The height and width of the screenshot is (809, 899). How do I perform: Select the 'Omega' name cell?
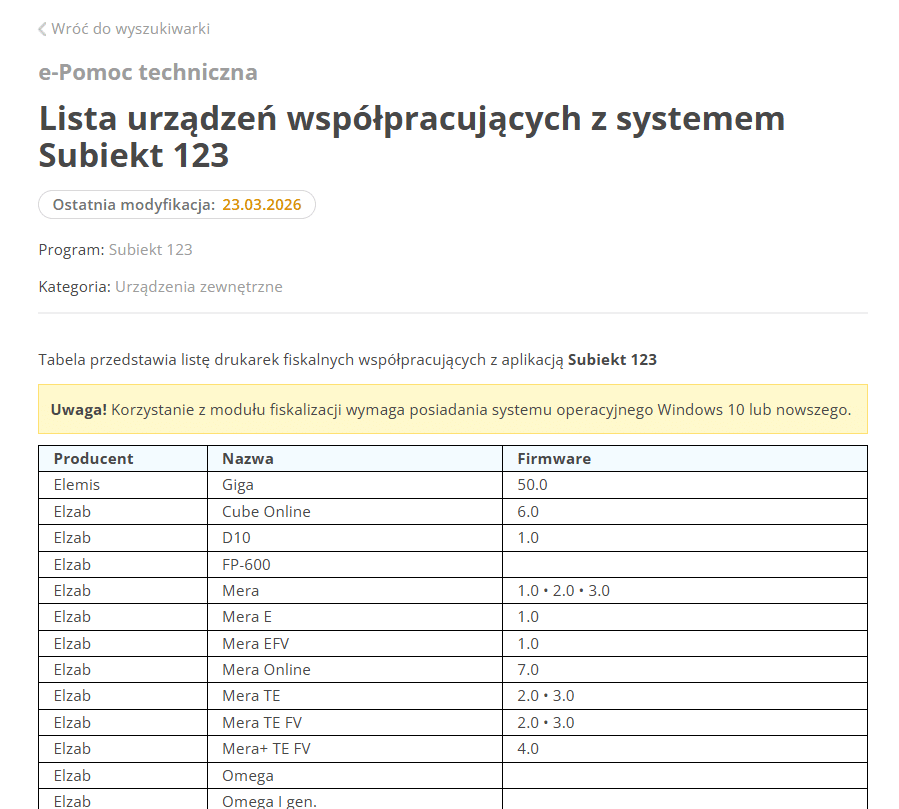click(355, 776)
